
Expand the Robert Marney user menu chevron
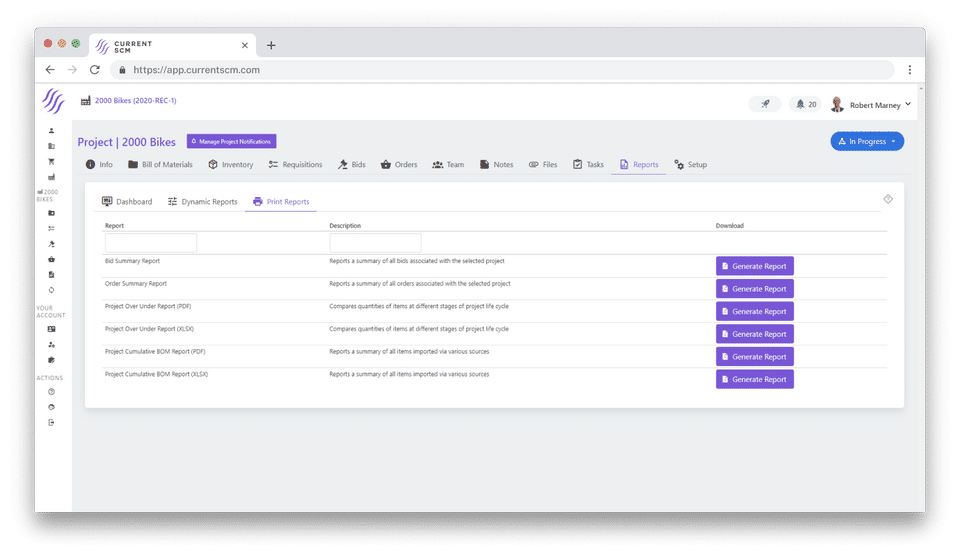tap(908, 105)
